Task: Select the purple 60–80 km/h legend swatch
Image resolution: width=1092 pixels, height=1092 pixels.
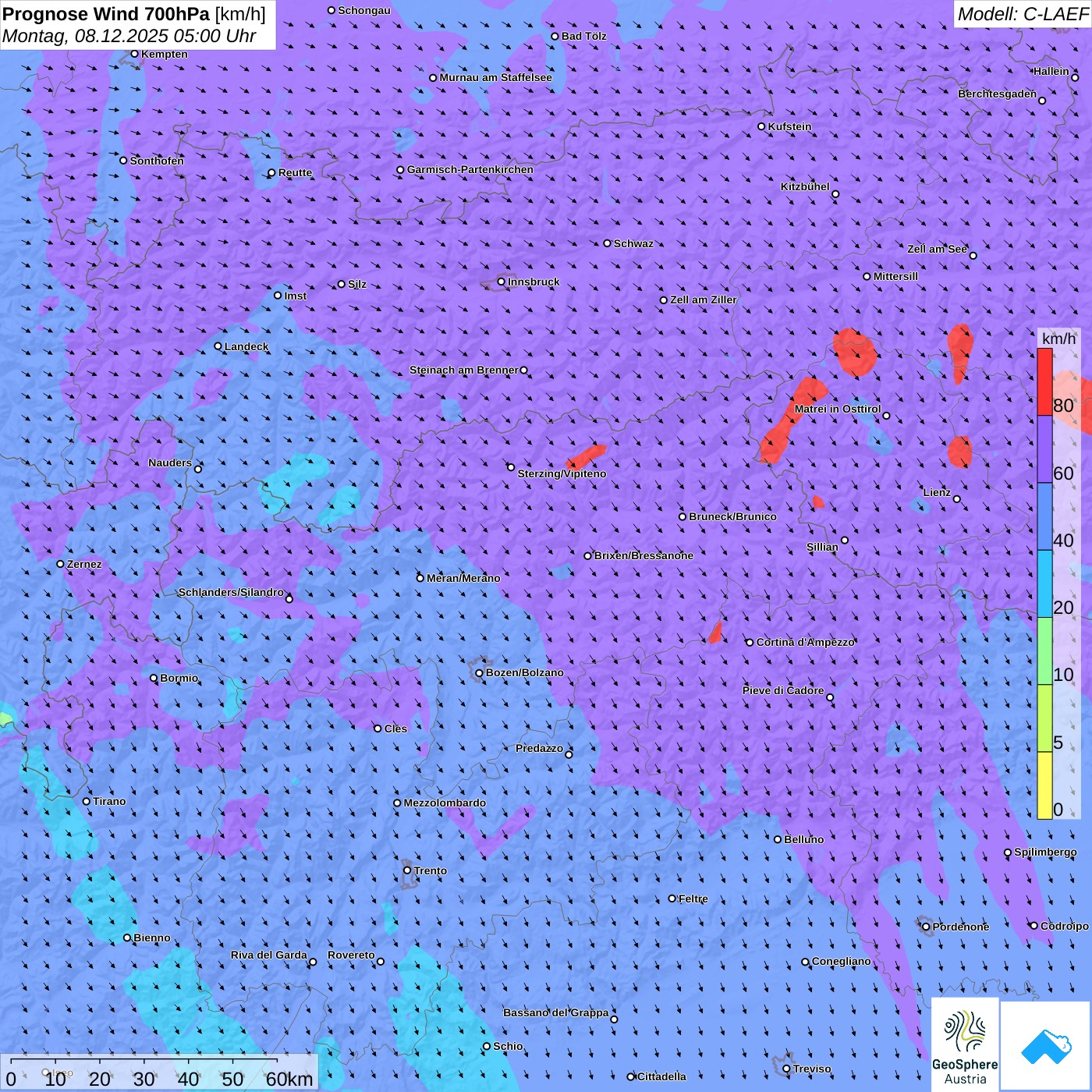Action: coord(1044,449)
